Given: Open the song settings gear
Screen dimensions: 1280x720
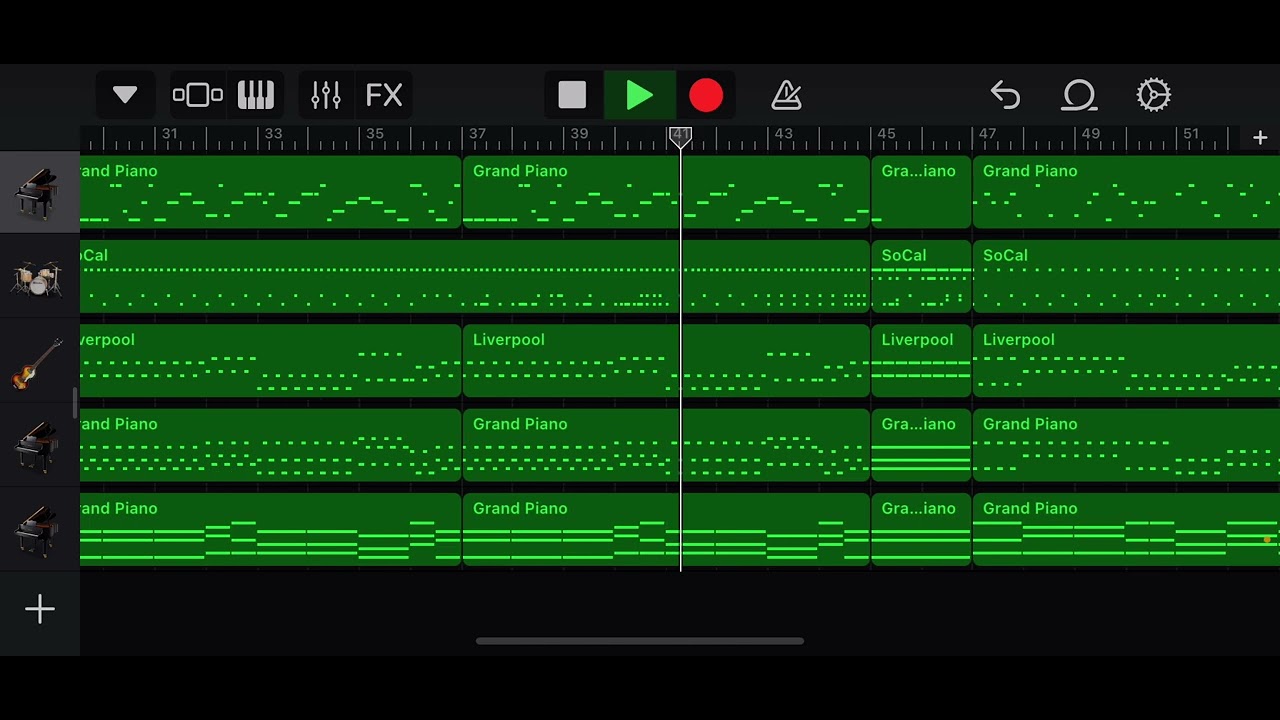Looking at the screenshot, I should (1153, 95).
